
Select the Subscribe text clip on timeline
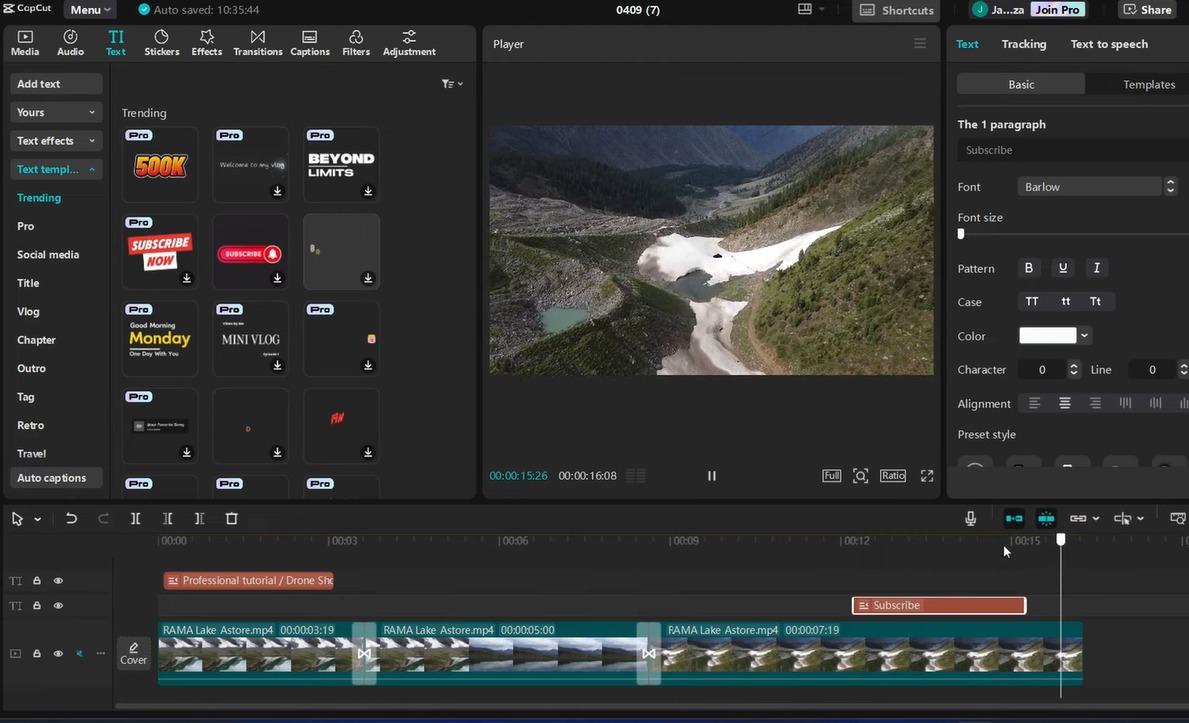click(x=939, y=605)
